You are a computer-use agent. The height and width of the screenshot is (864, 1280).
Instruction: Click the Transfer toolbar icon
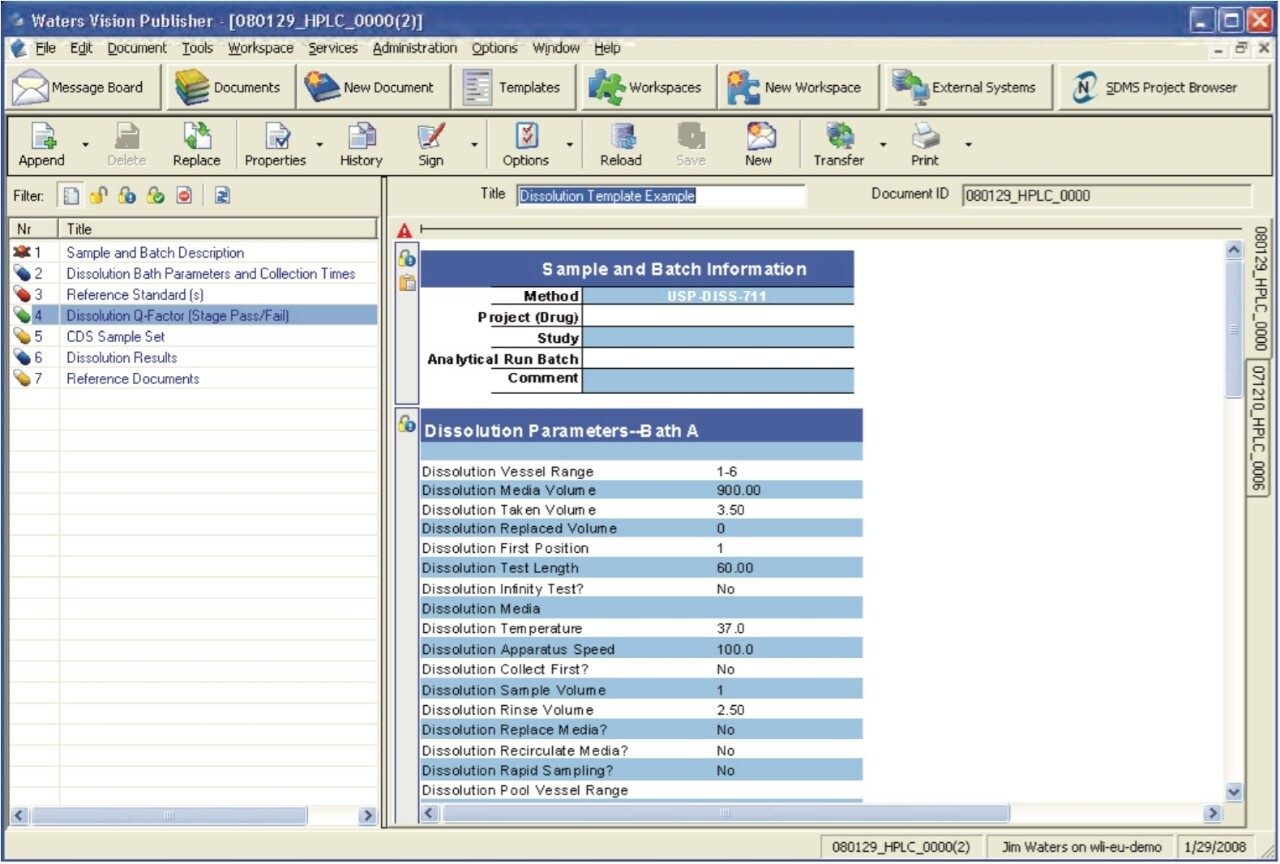pos(839,145)
